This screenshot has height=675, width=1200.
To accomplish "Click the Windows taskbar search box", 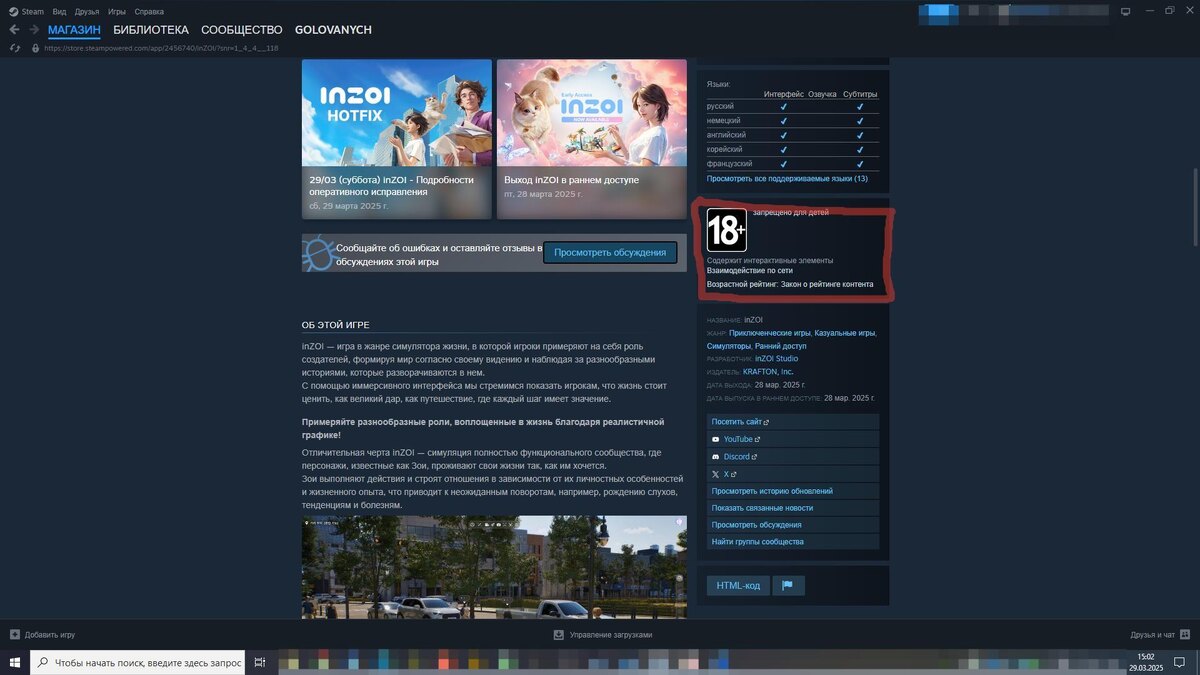I will 137,662.
